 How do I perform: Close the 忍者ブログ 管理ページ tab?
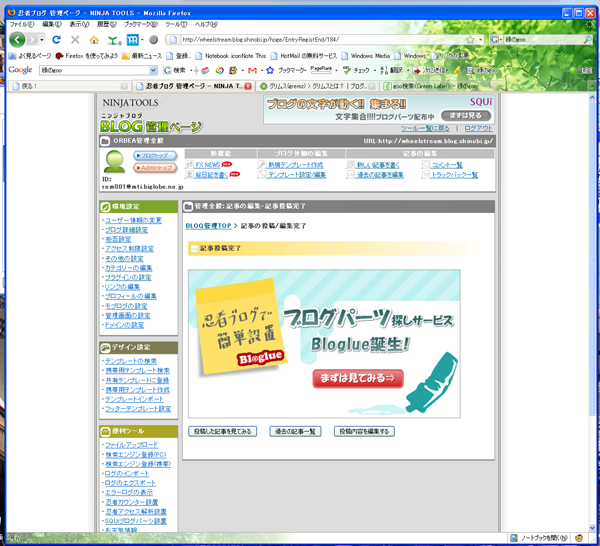[248, 86]
